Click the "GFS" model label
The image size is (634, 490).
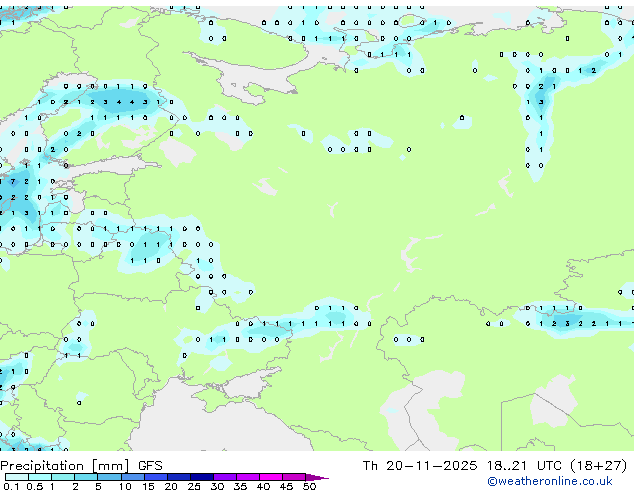click(x=150, y=466)
